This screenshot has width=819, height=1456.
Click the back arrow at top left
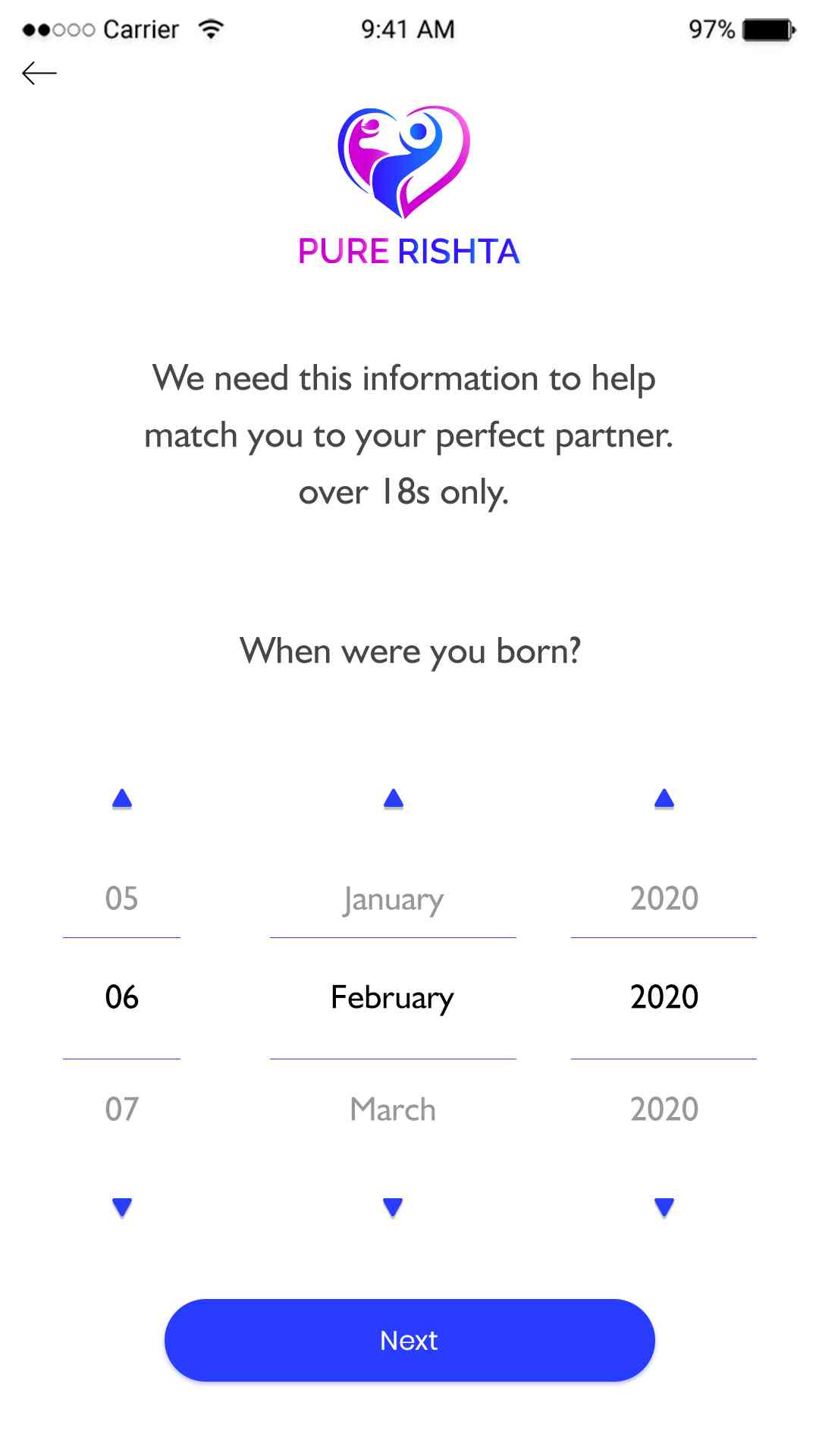(36, 72)
